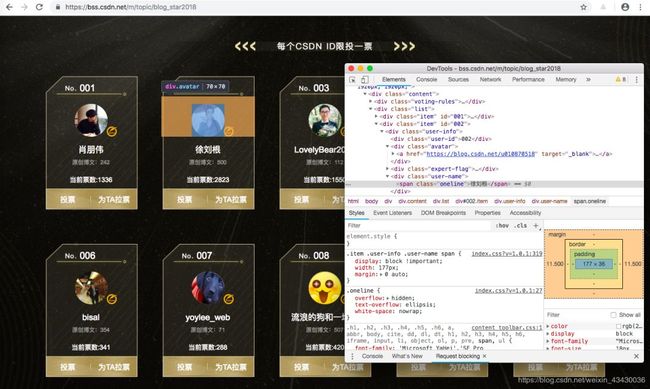The height and width of the screenshot is (389, 650).
Task: Open the Network panel tab
Action: coord(490,79)
